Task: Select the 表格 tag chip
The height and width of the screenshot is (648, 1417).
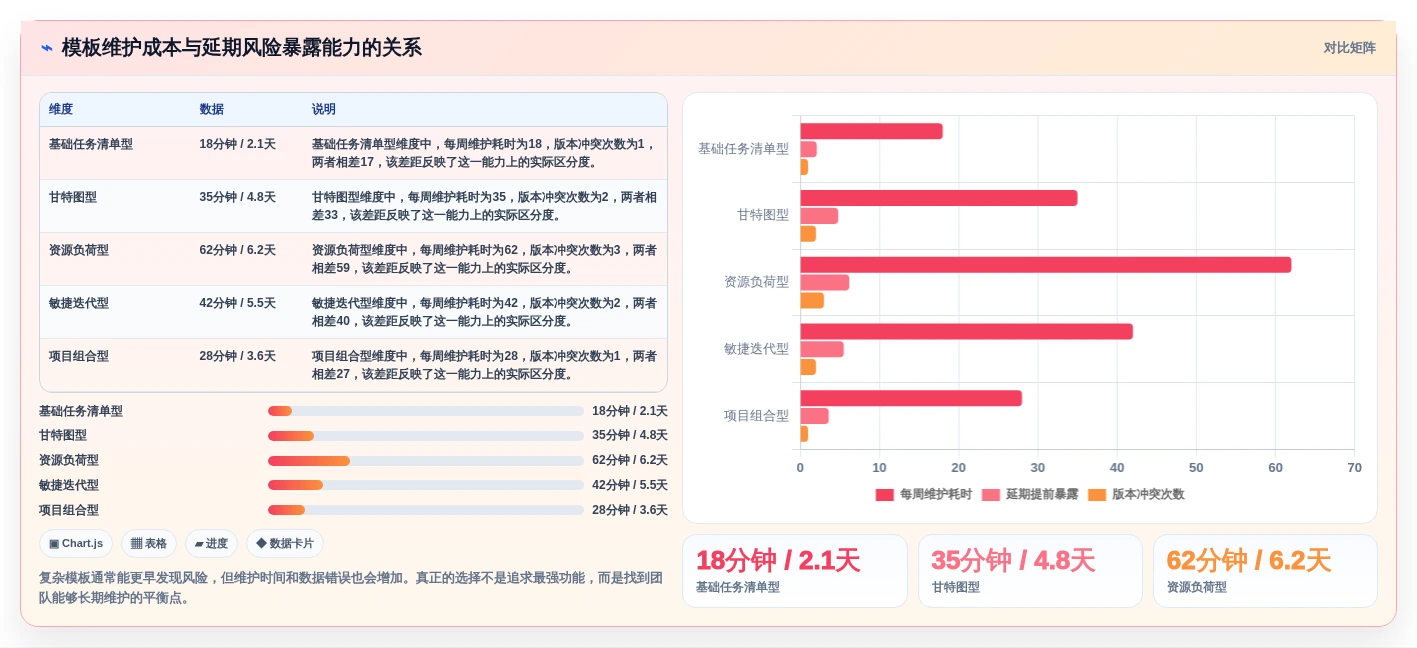Action: (x=149, y=544)
